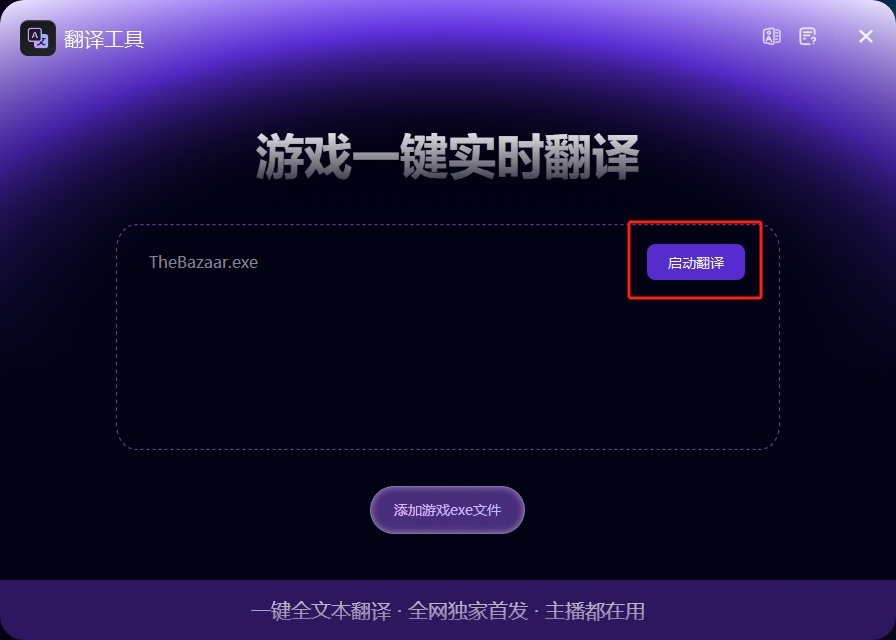This screenshot has height=640, width=896.
Task: Click 全网独家首发 in the footer banner
Action: pyautogui.click(x=467, y=611)
